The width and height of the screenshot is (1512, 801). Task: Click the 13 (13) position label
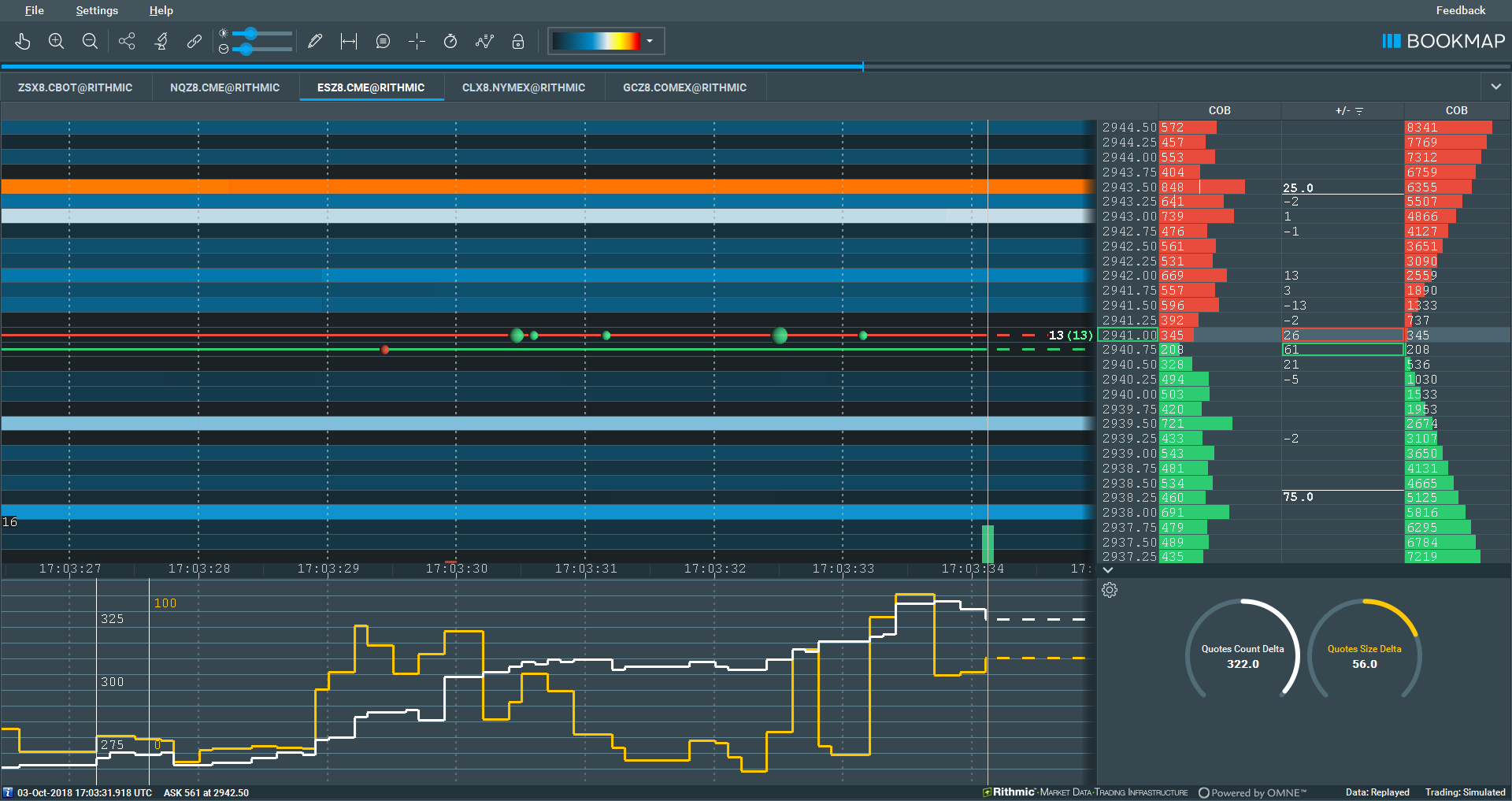pos(1070,336)
